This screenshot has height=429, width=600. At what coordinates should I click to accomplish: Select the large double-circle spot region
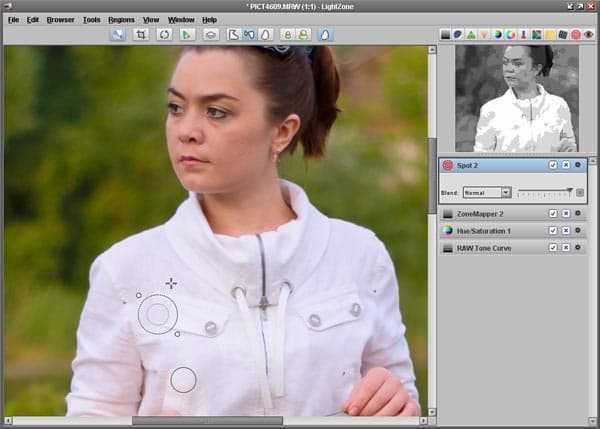(158, 314)
